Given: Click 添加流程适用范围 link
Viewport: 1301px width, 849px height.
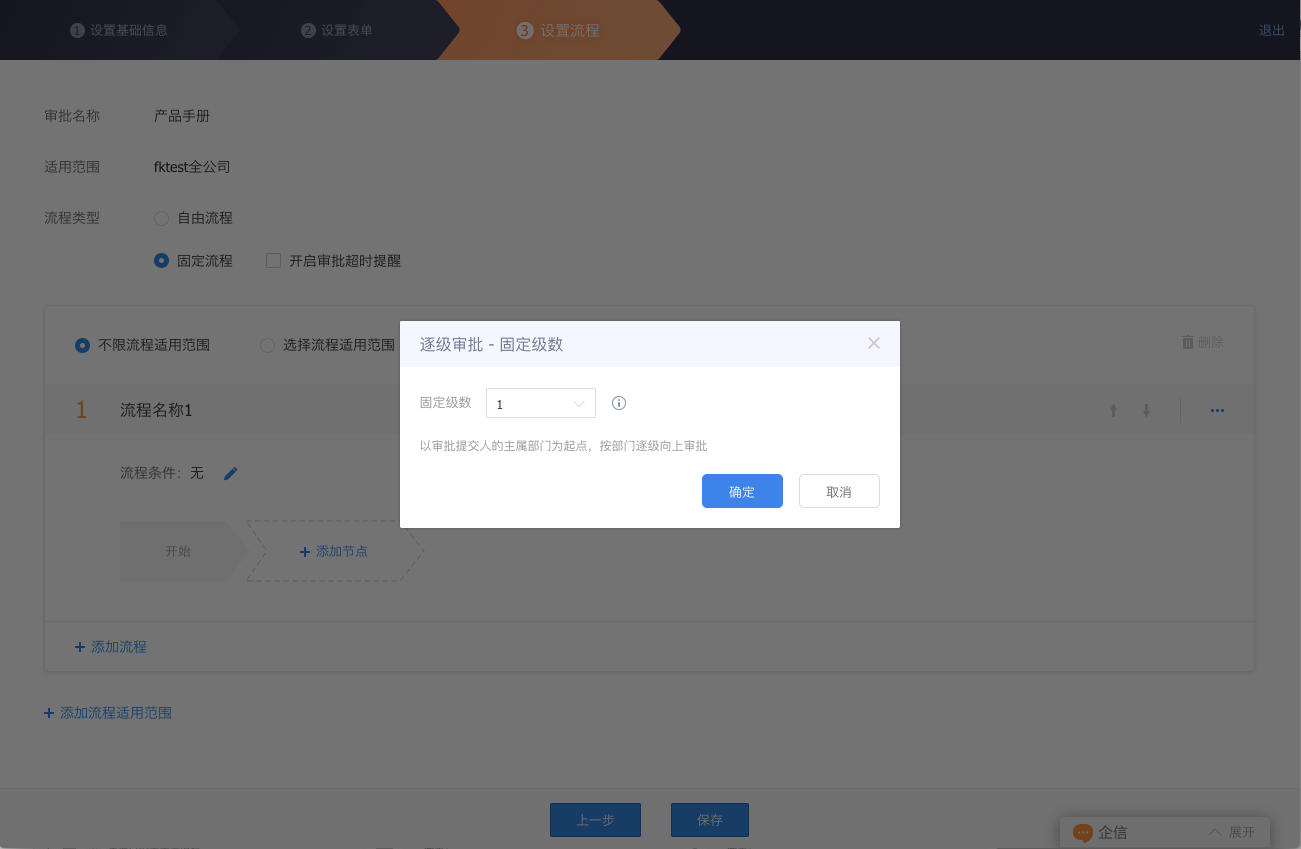Looking at the screenshot, I should coord(108,713).
